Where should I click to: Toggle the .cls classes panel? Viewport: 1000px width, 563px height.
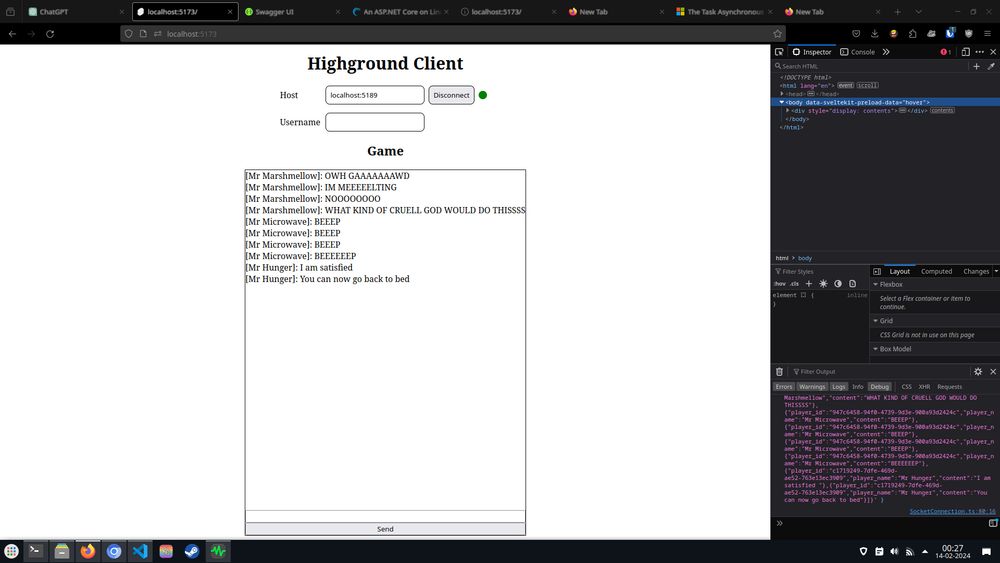794,284
